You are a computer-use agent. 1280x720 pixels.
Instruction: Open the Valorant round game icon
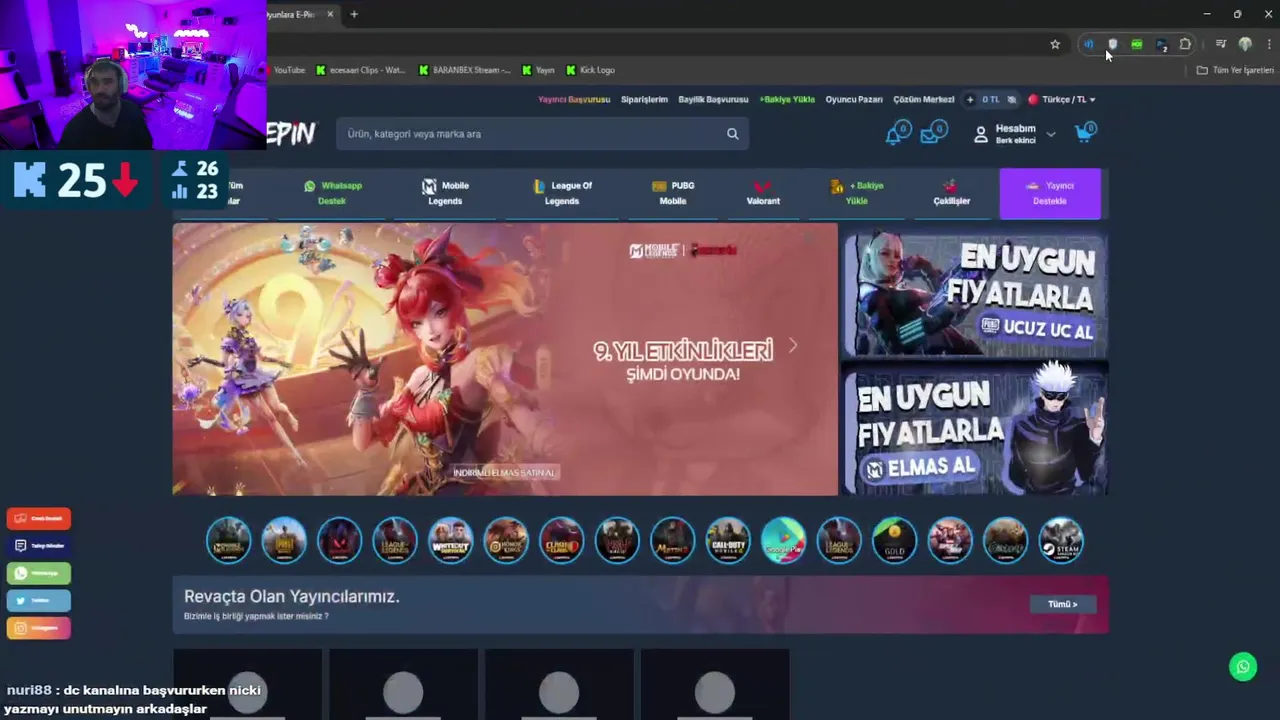[339, 540]
